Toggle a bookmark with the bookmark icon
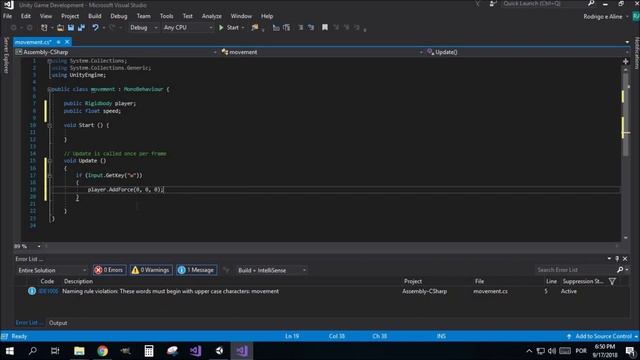The image size is (640, 360). point(325,28)
